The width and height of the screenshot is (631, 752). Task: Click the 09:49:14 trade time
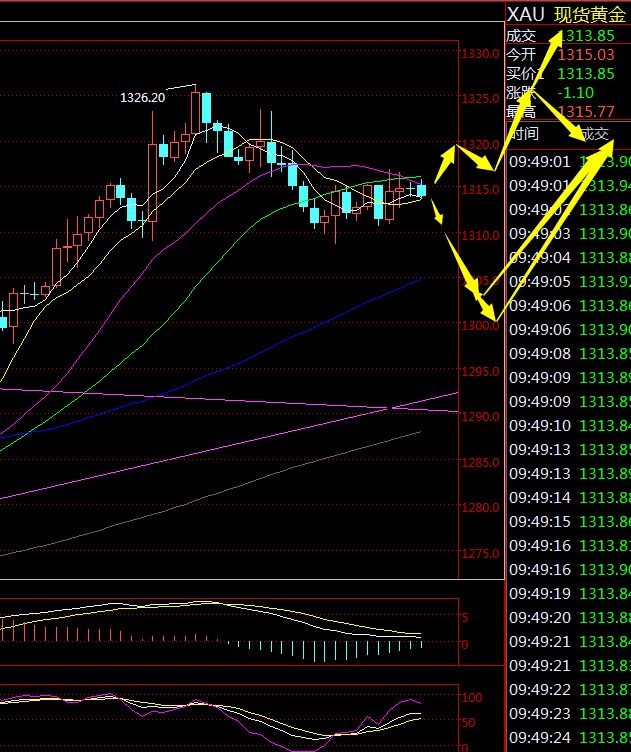pos(540,498)
